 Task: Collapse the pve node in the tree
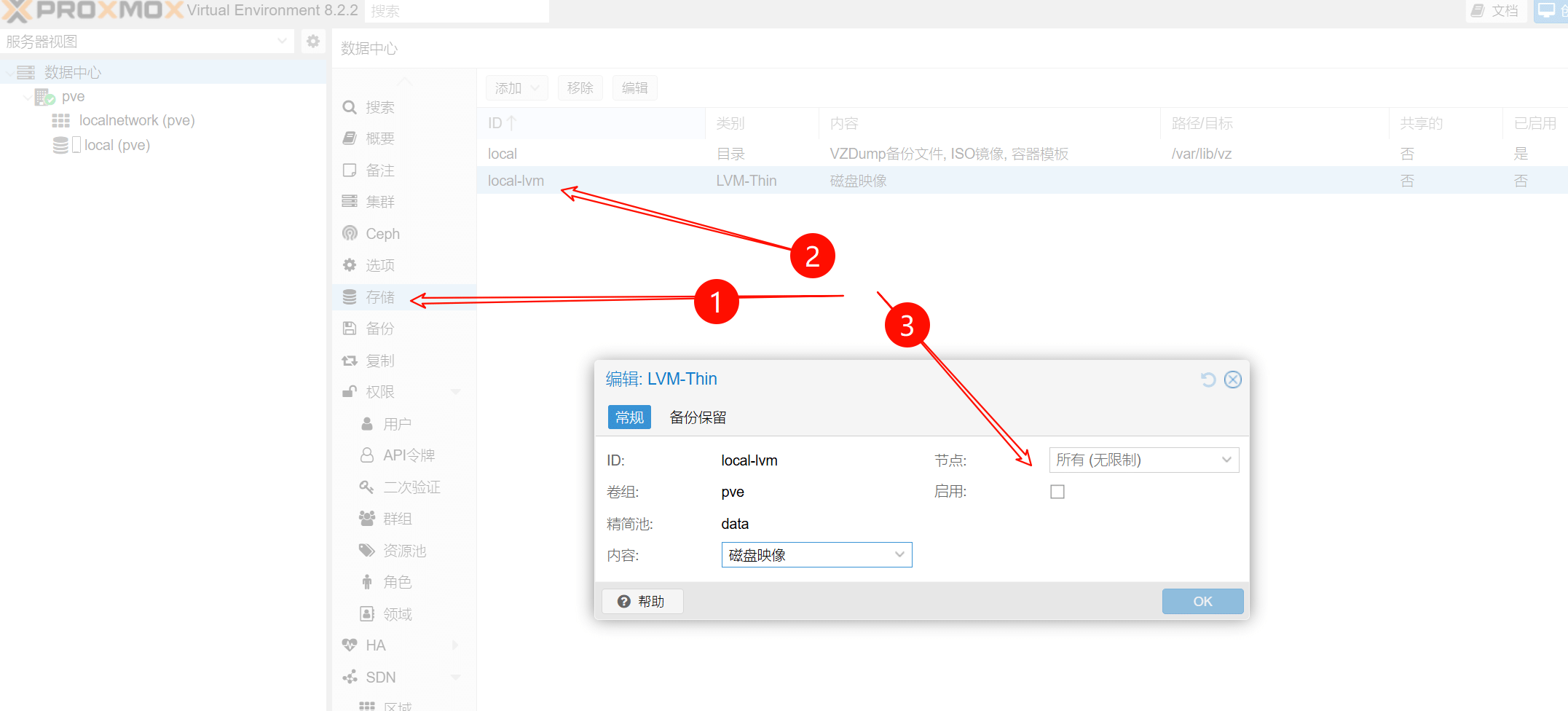[x=28, y=96]
